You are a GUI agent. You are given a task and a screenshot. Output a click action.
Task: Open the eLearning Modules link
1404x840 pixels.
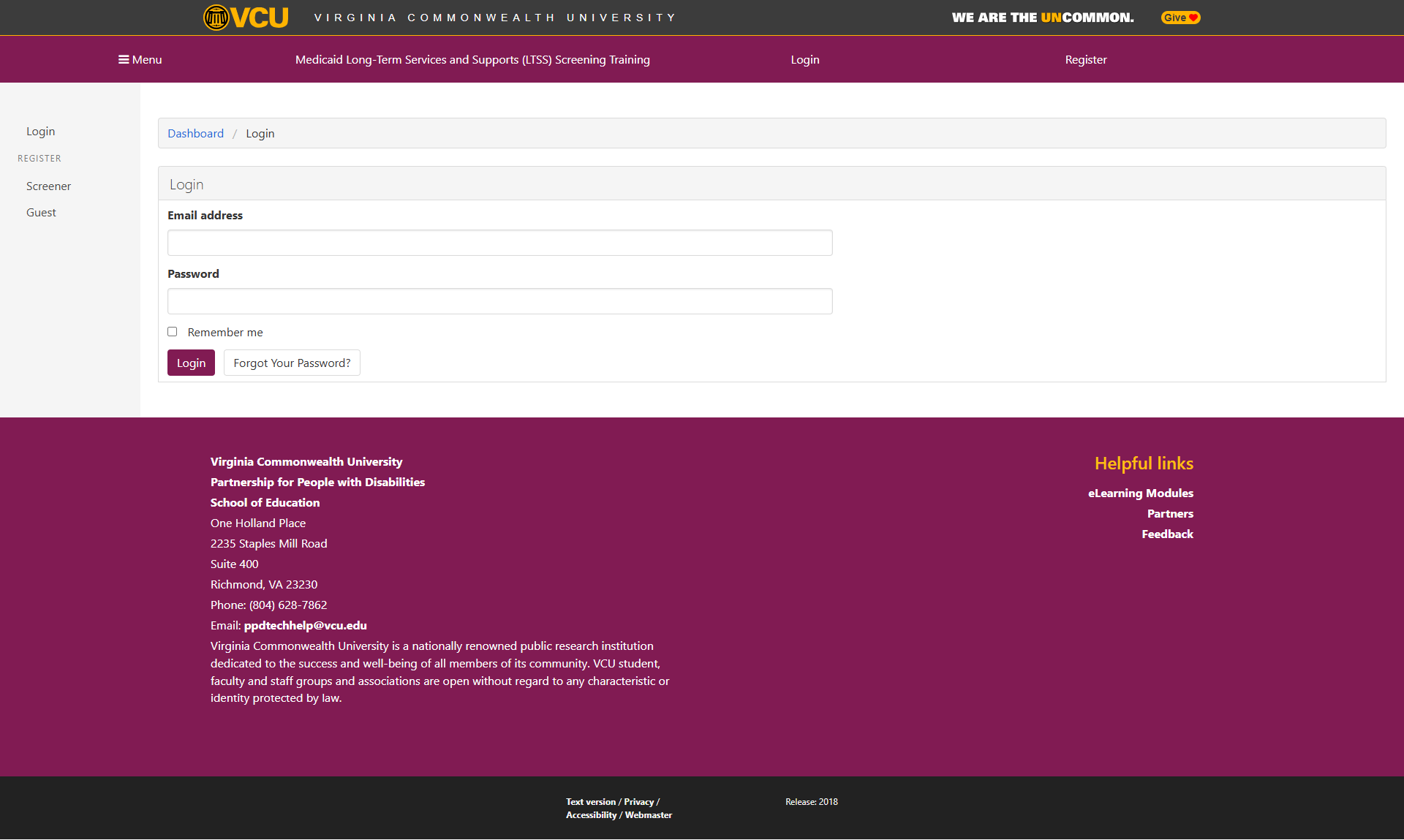[x=1140, y=493]
